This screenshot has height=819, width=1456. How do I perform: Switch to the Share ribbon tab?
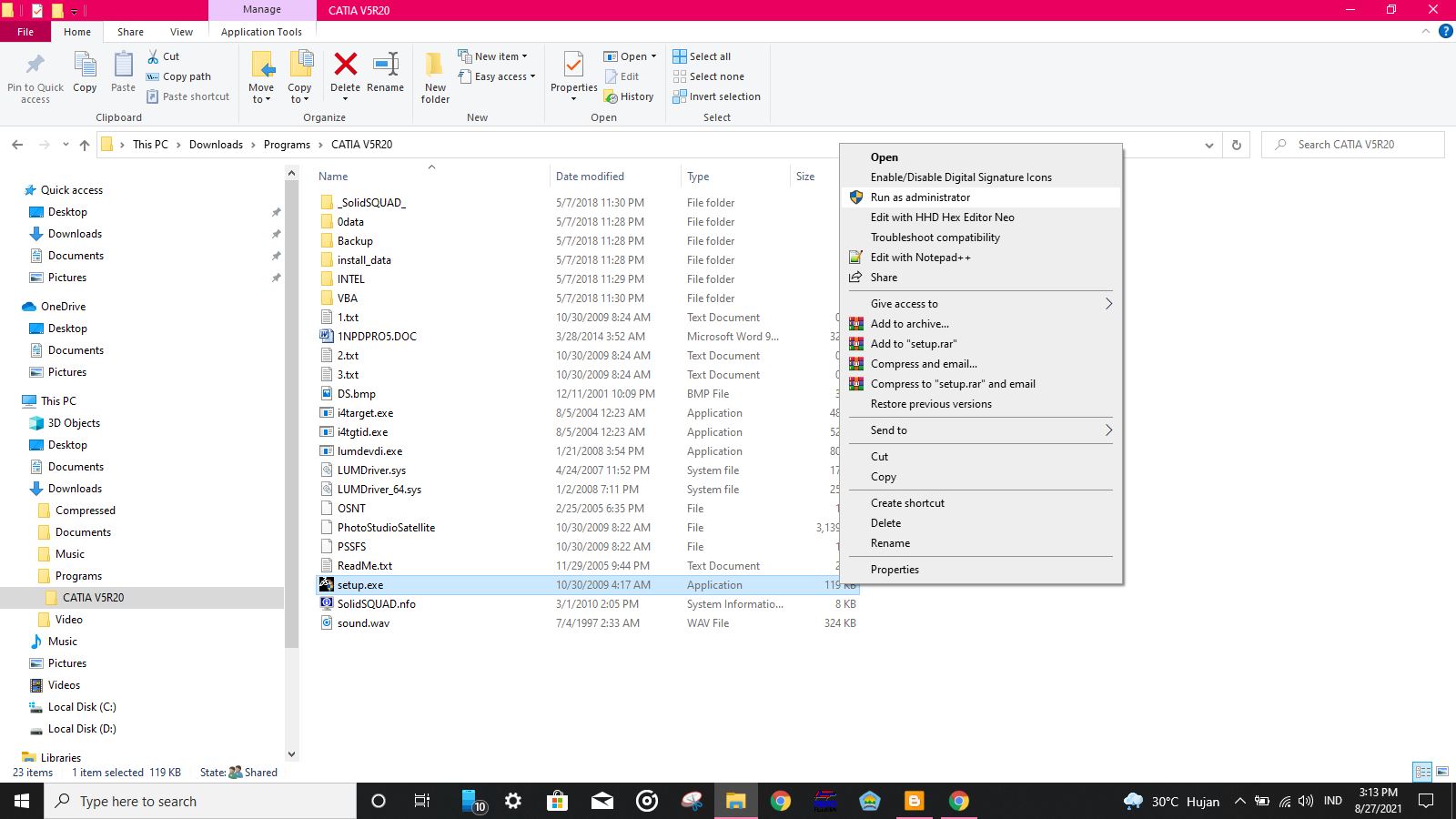tap(130, 32)
